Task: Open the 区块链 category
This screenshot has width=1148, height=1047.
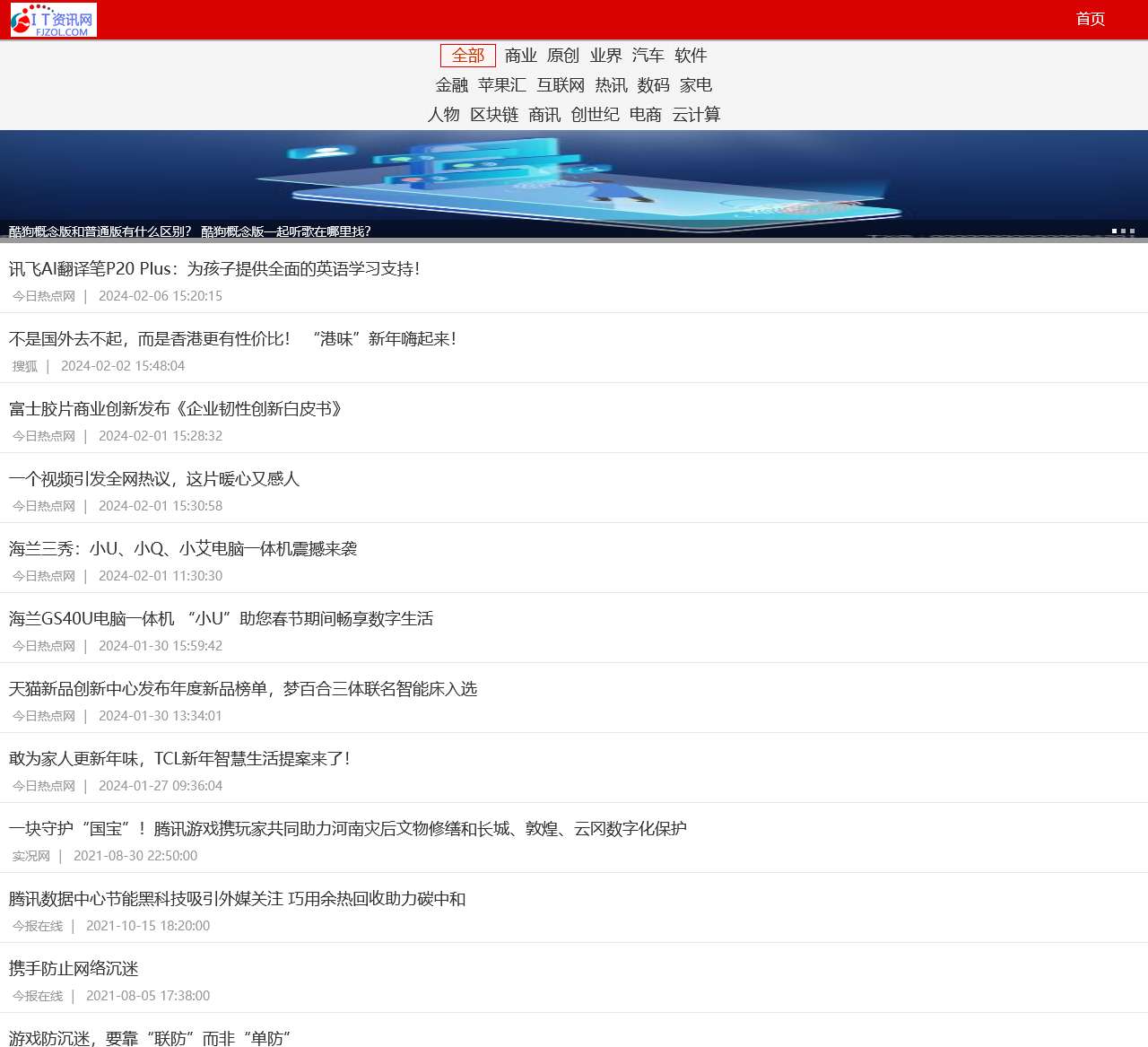Action: 494,115
